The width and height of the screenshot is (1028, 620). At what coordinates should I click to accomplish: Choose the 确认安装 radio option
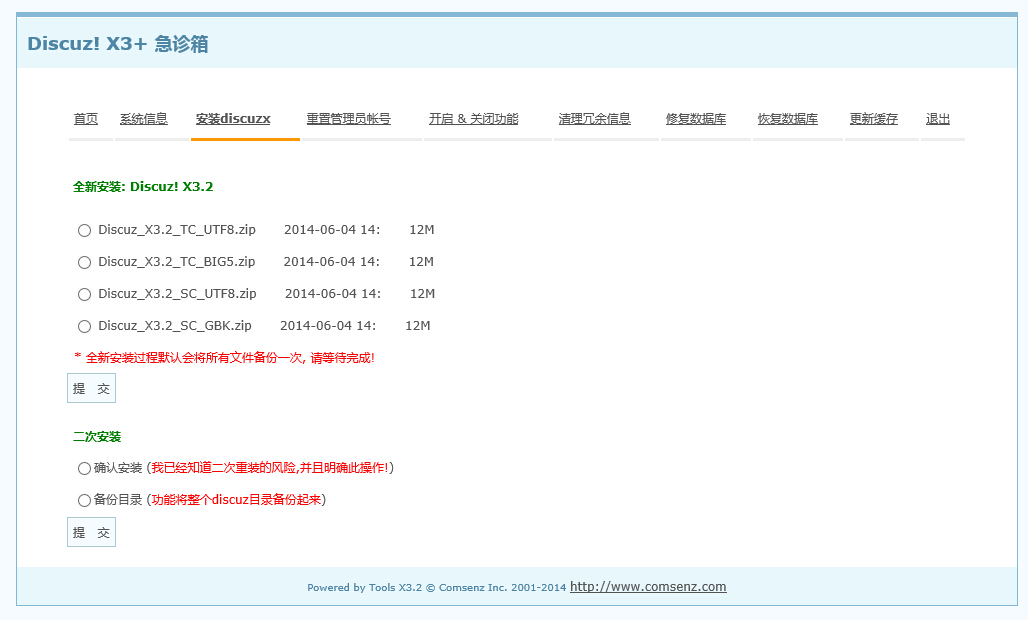pyautogui.click(x=84, y=469)
